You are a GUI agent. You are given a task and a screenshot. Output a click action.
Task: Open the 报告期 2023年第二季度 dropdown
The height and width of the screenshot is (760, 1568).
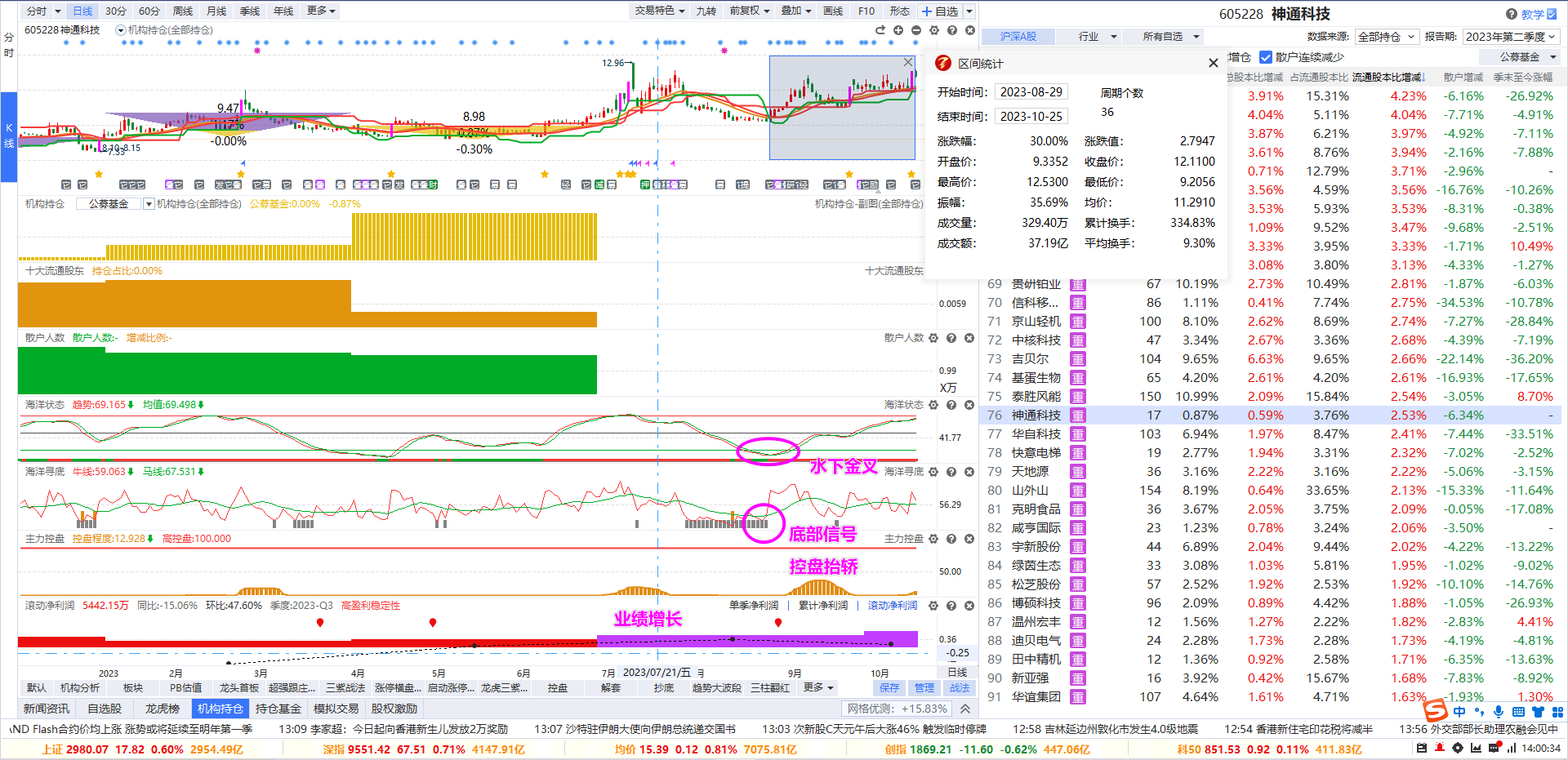coord(1512,37)
